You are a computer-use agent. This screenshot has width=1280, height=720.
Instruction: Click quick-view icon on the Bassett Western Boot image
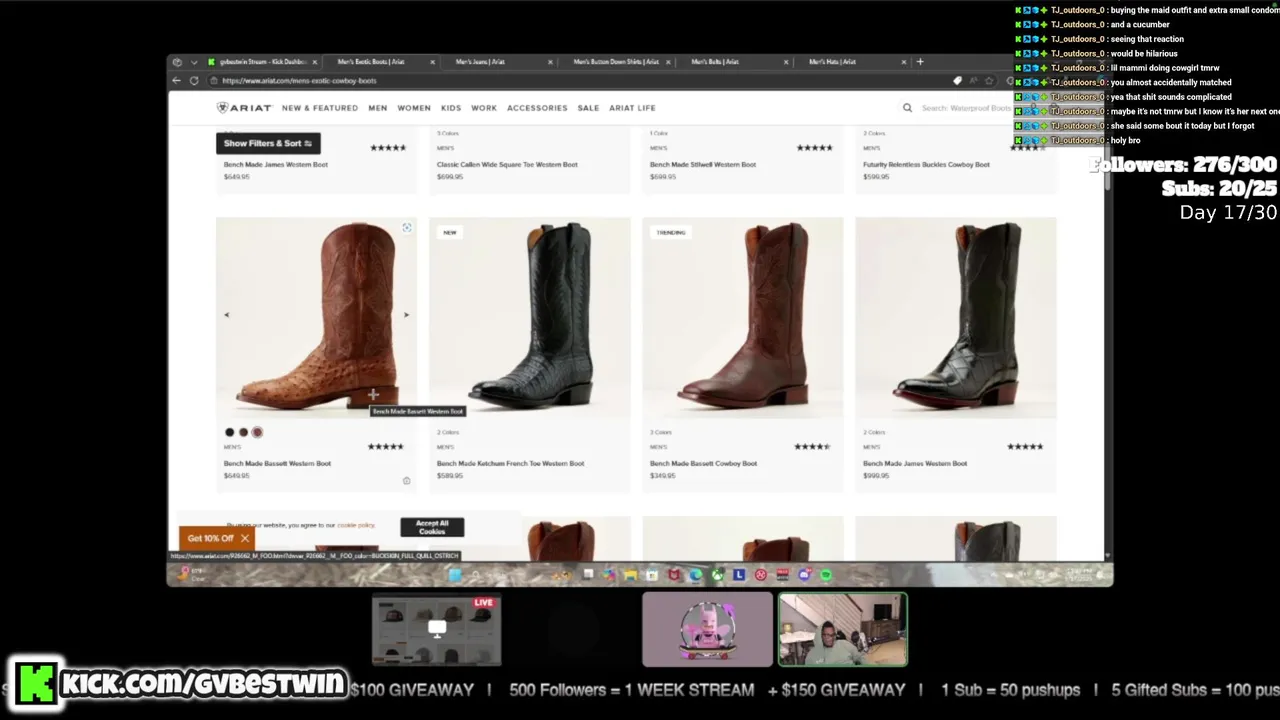click(x=407, y=228)
